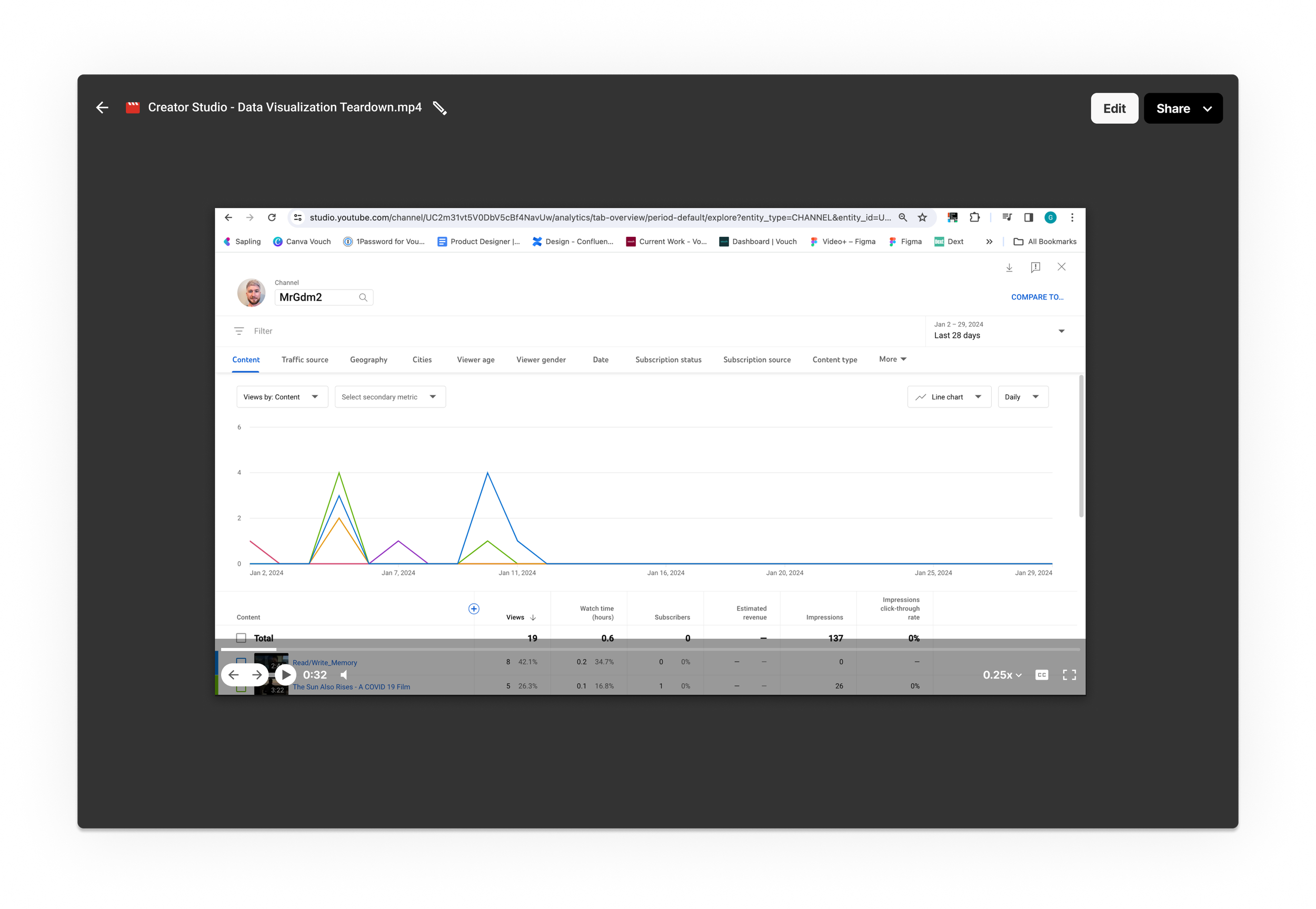Click the back arrow beside the video title
Screen dimensions: 1316x909
click(102, 108)
